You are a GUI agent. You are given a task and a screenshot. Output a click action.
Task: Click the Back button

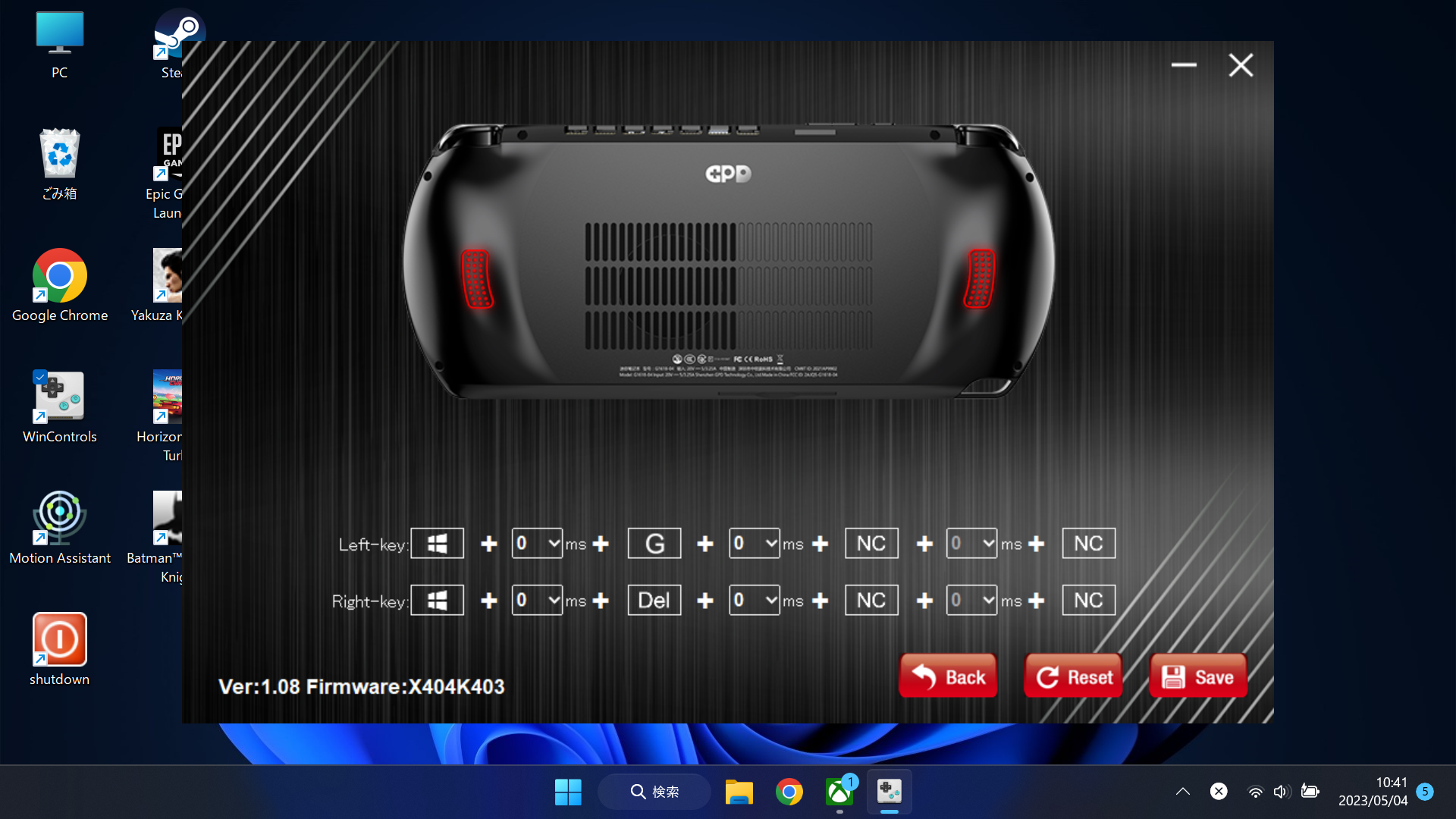(948, 676)
